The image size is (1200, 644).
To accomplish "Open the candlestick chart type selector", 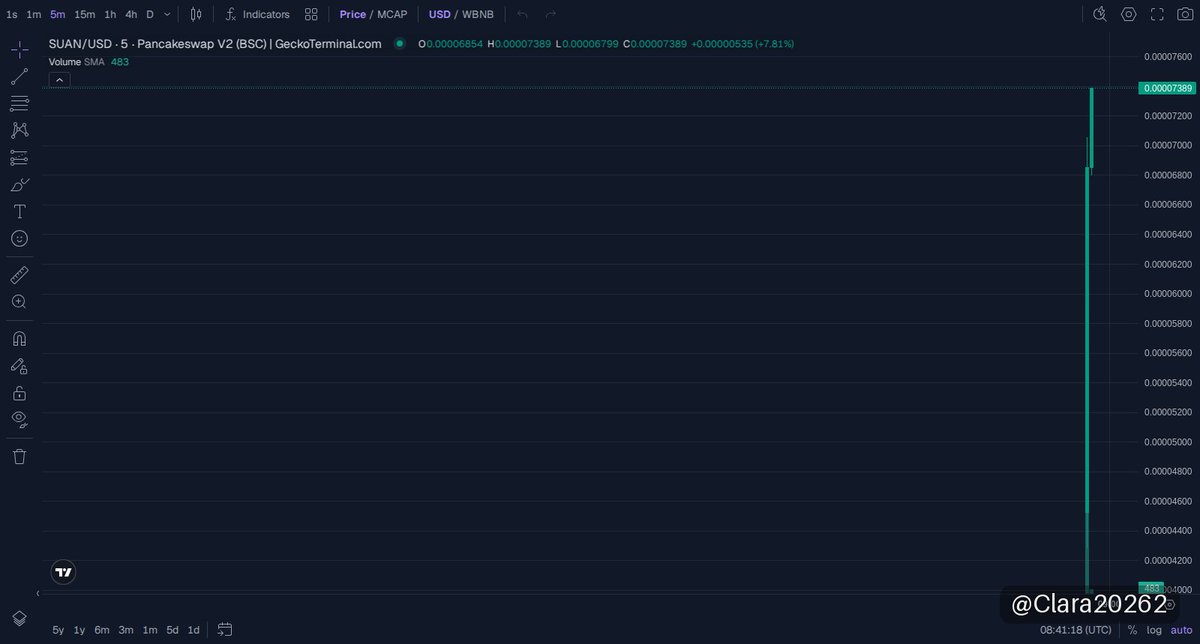I will click(196, 14).
